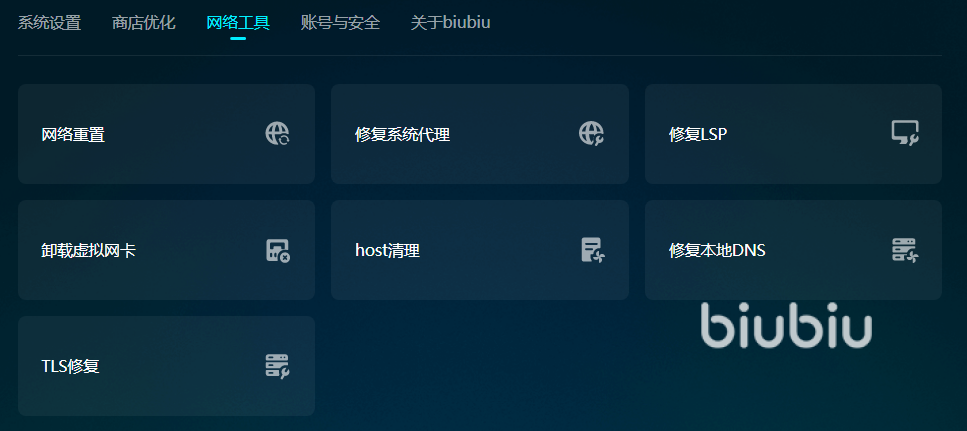This screenshot has width=967, height=431.
Task: Select the 网络工具 tab
Action: click(x=238, y=23)
